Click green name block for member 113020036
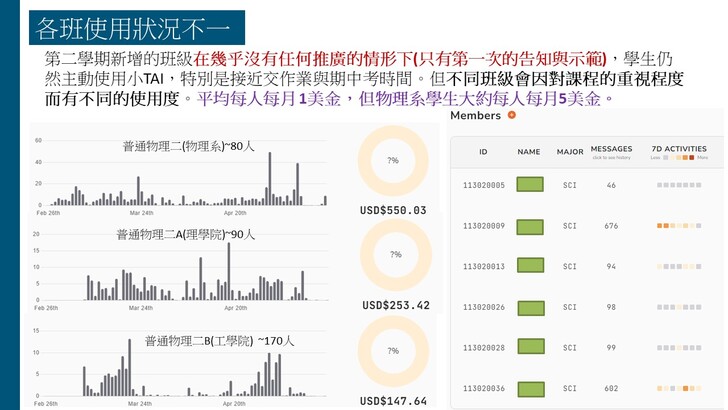This screenshot has width=728, height=410. (530, 389)
